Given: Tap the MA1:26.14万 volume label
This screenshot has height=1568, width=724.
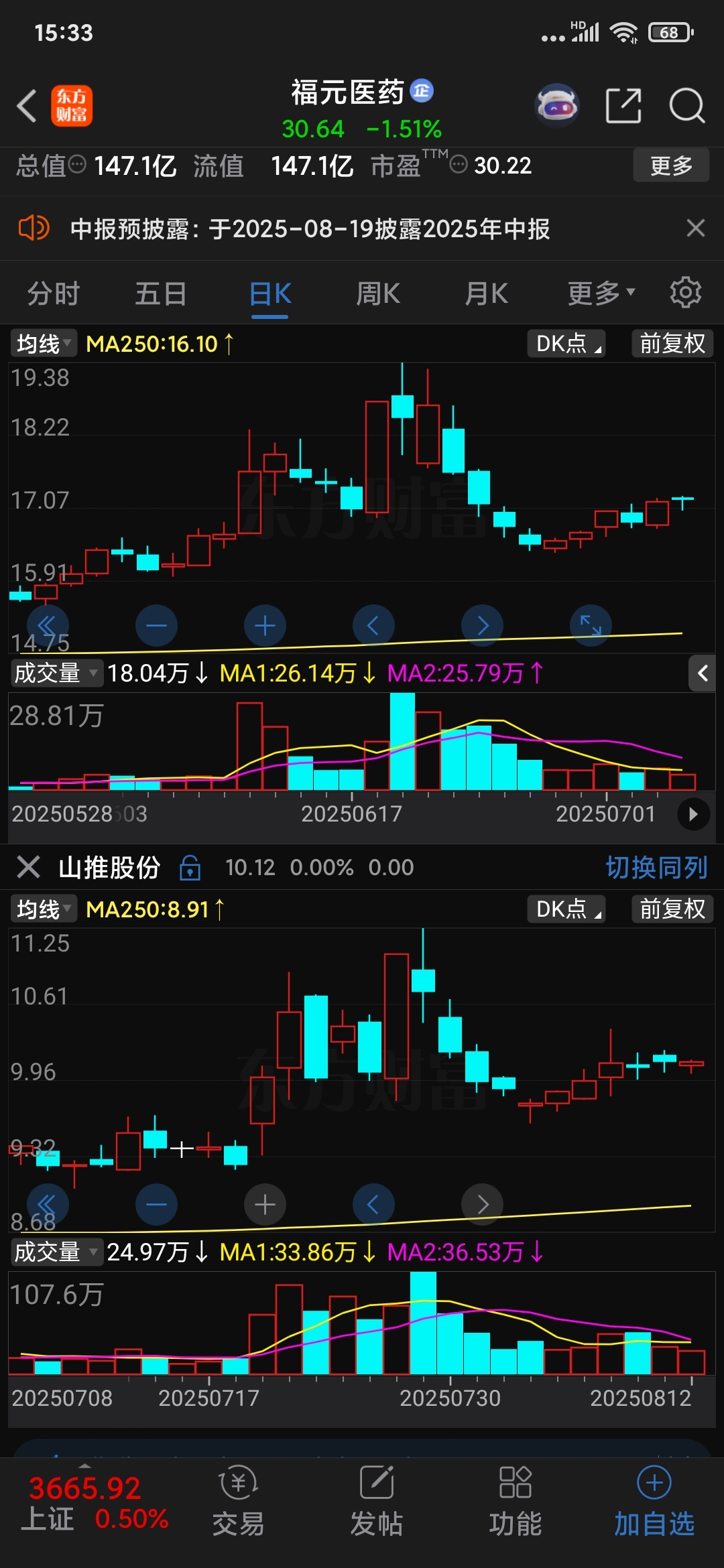Looking at the screenshot, I should coord(298,673).
